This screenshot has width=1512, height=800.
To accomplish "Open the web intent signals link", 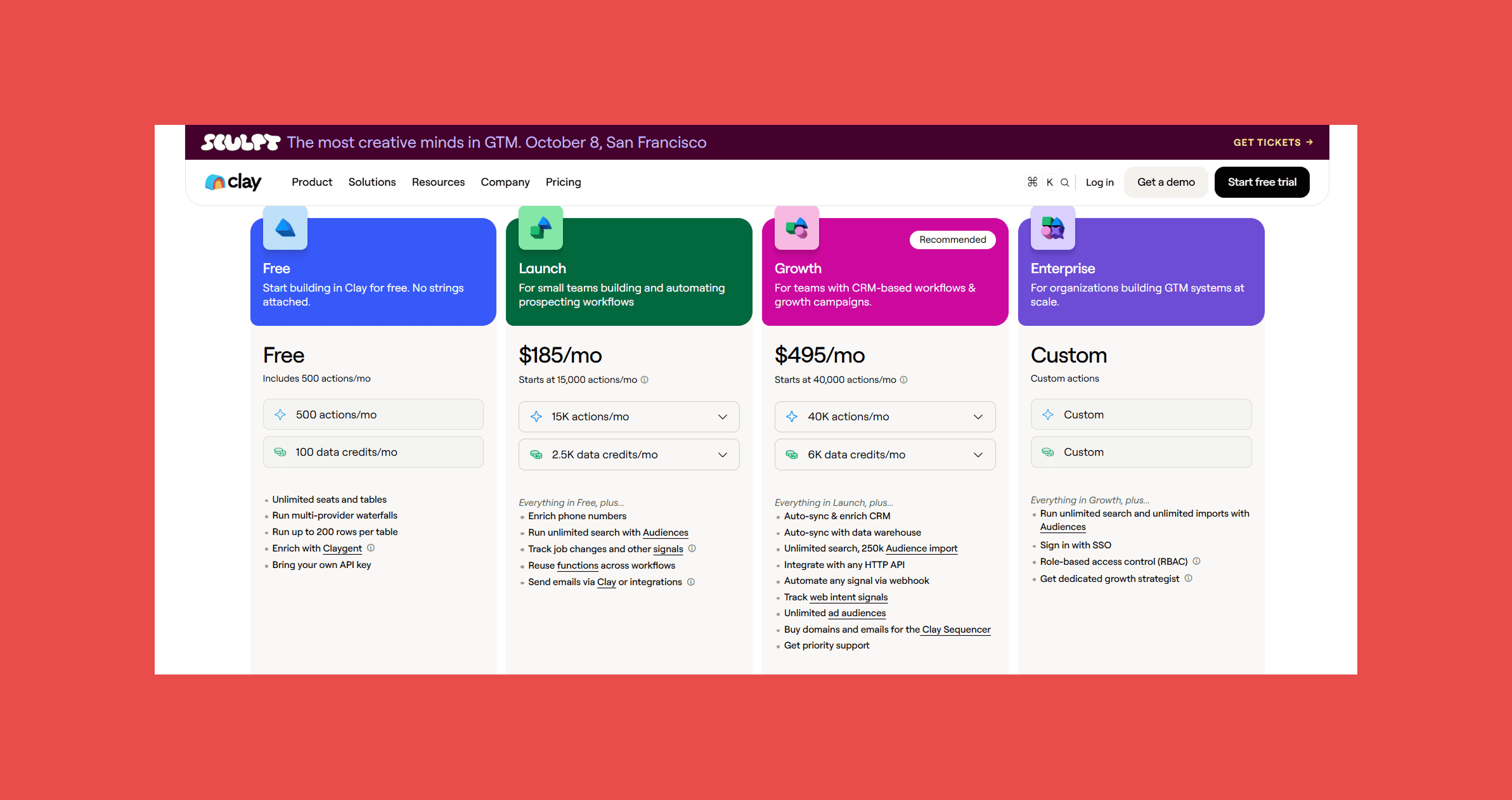I will (x=849, y=597).
